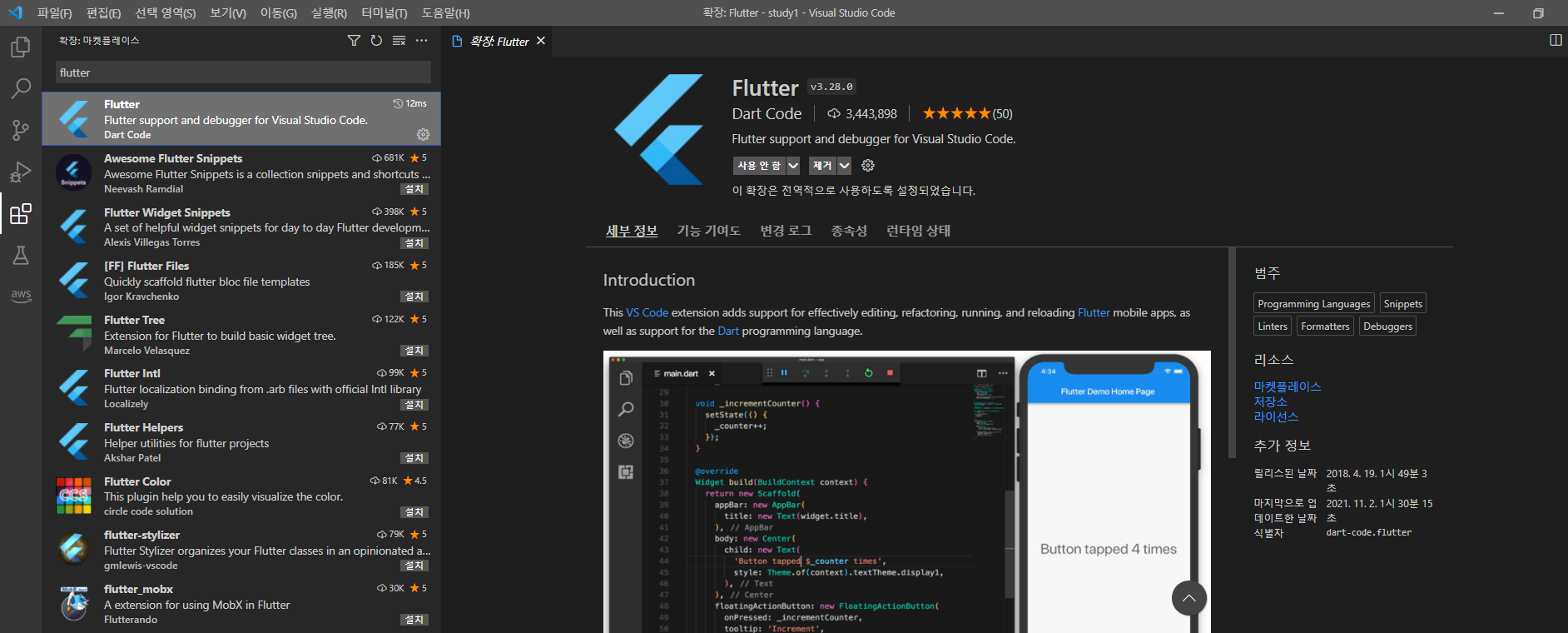Open the 터미널(T) menu

click(385, 13)
